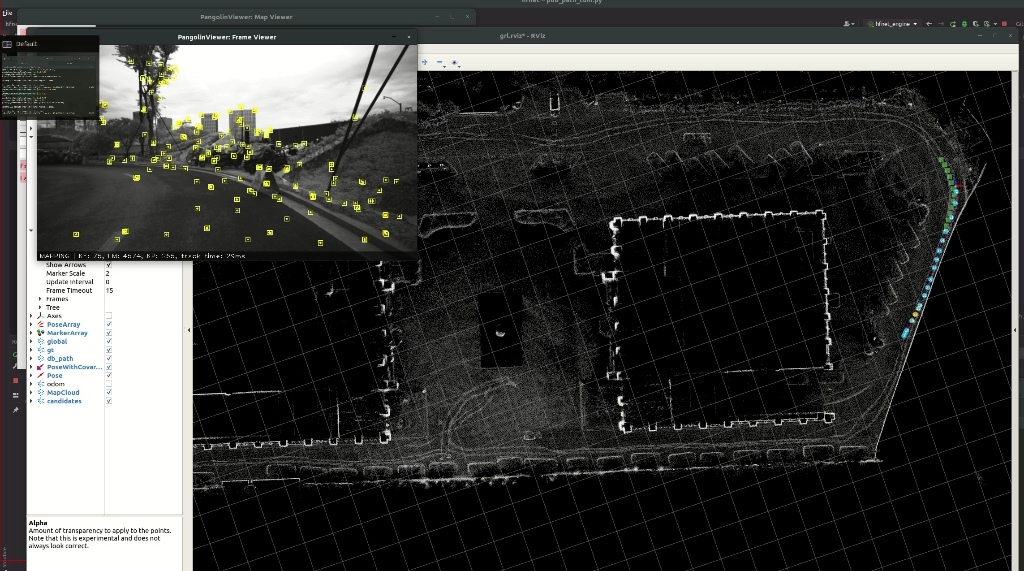Click the db_path point cloud icon
The image size is (1024, 571).
tap(40, 359)
